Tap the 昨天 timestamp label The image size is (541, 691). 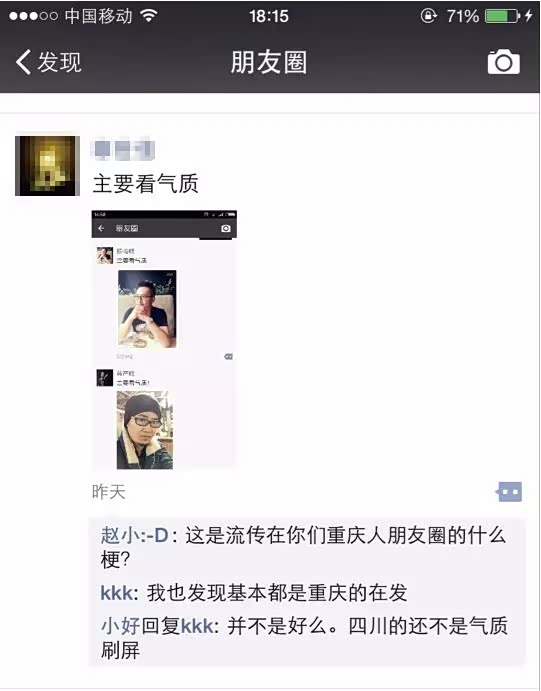coord(108,492)
